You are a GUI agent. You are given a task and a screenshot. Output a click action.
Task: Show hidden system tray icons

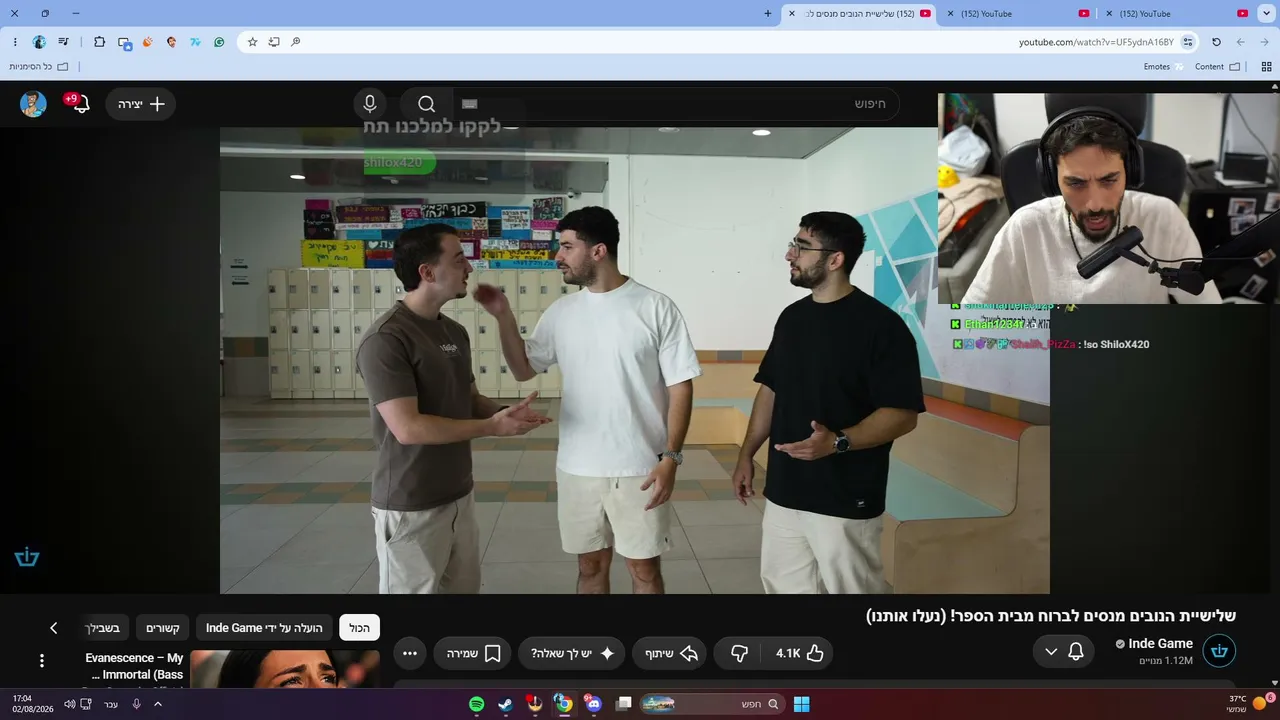coord(157,704)
